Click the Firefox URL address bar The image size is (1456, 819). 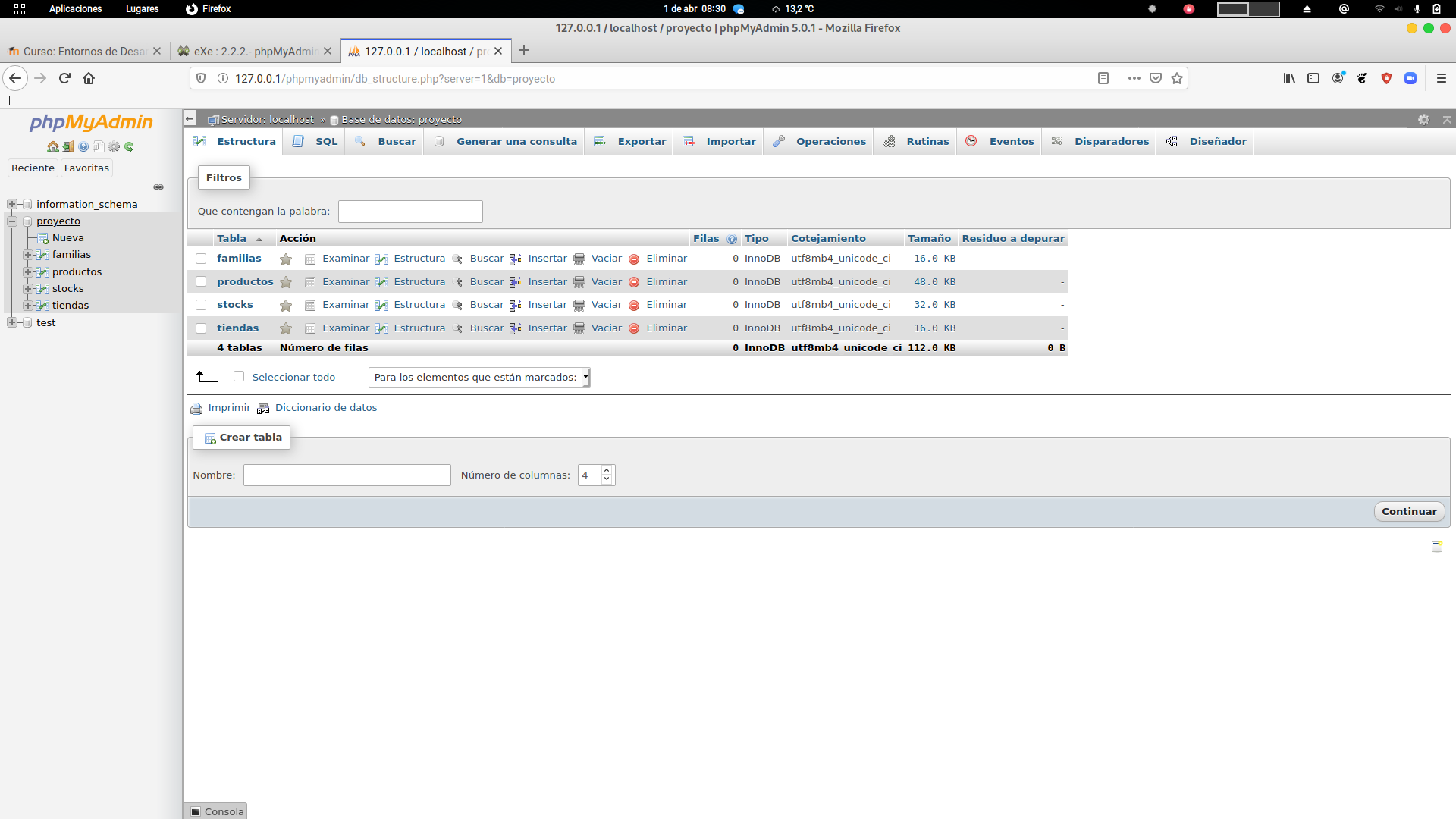[x=660, y=79]
